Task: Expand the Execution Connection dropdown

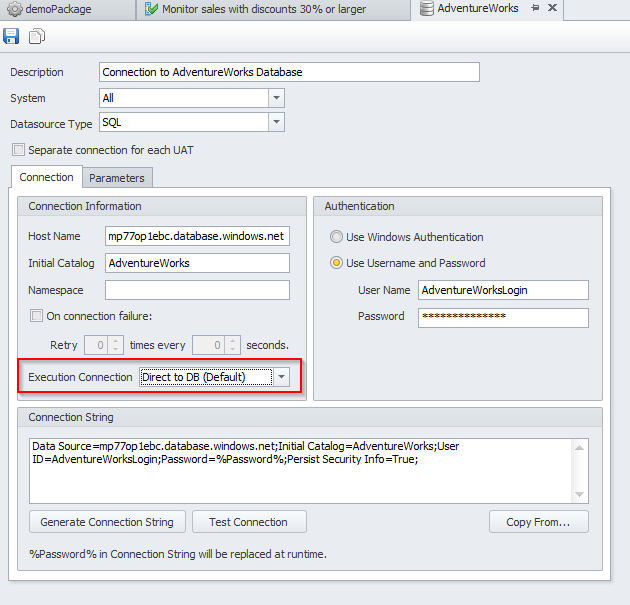Action: (281, 377)
